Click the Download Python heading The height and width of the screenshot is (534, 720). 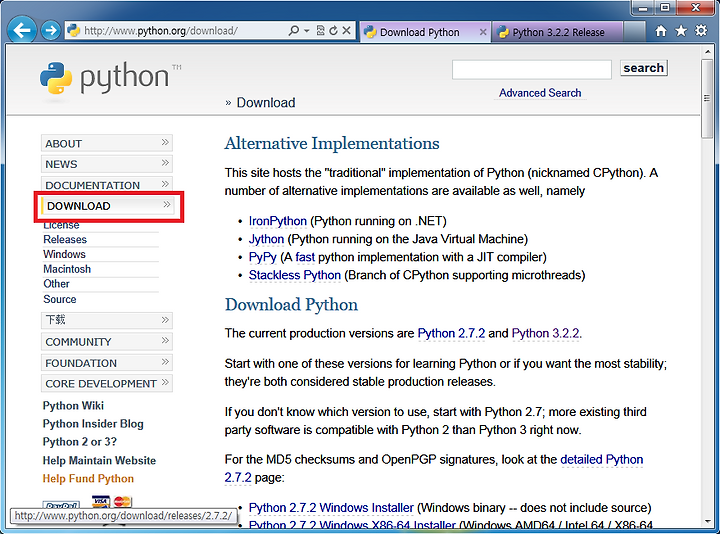(x=291, y=304)
